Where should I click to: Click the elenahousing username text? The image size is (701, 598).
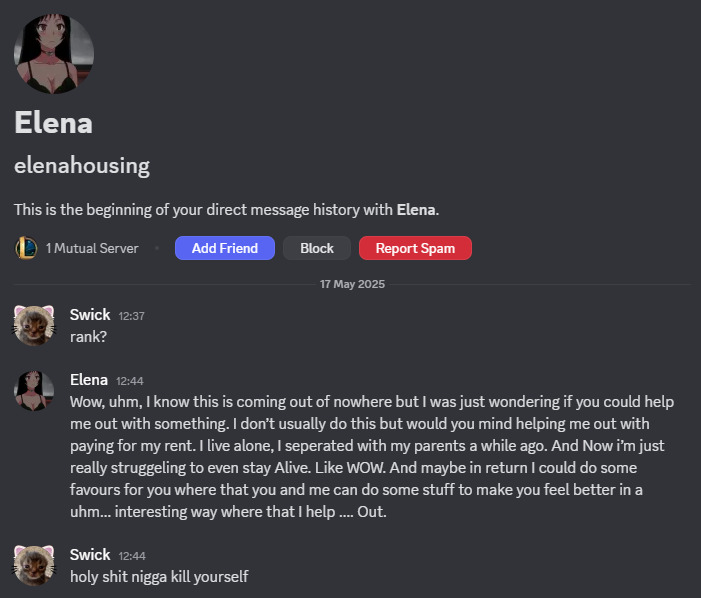[x=82, y=166]
